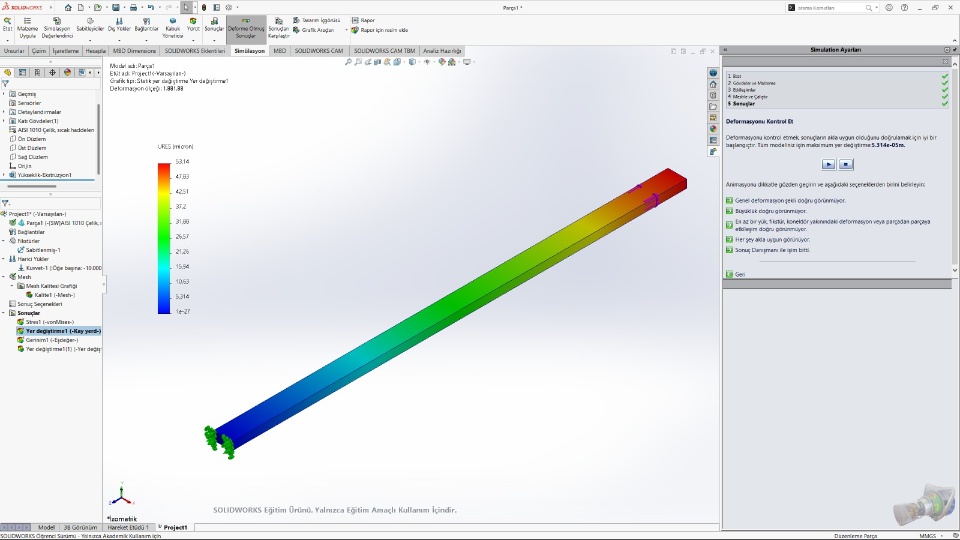Switch to SOLIDWORKS Eklentileri tab
960x540 pixels.
(195, 51)
